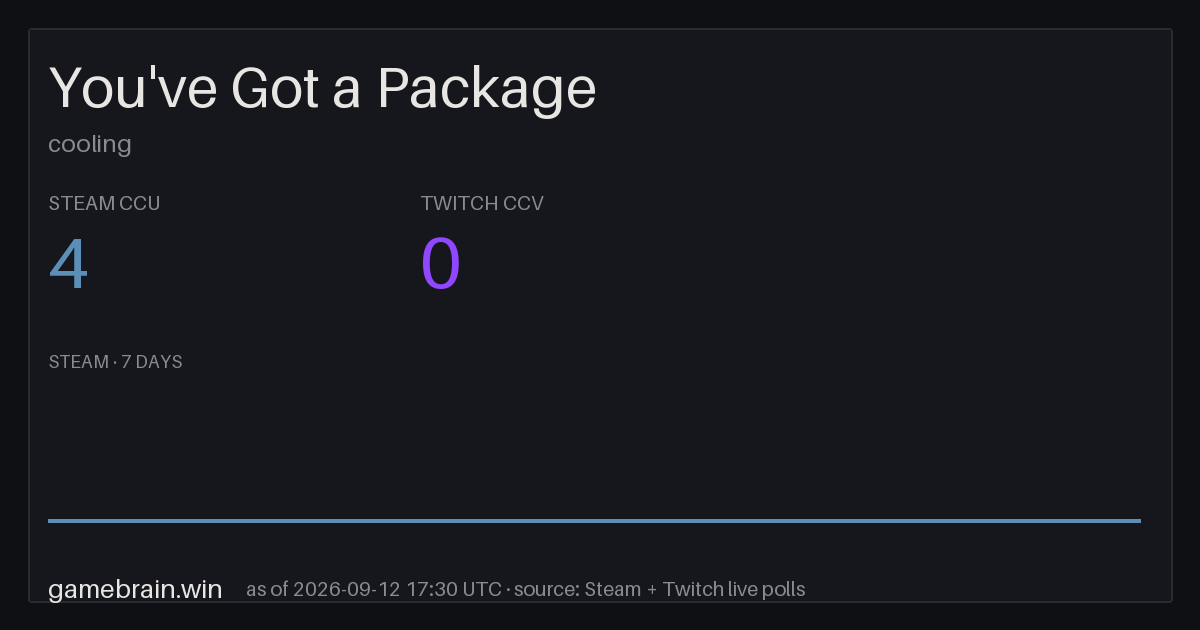The width and height of the screenshot is (1200, 630).
Task: Click the "live polls" words in the footer
Action: pos(766,589)
